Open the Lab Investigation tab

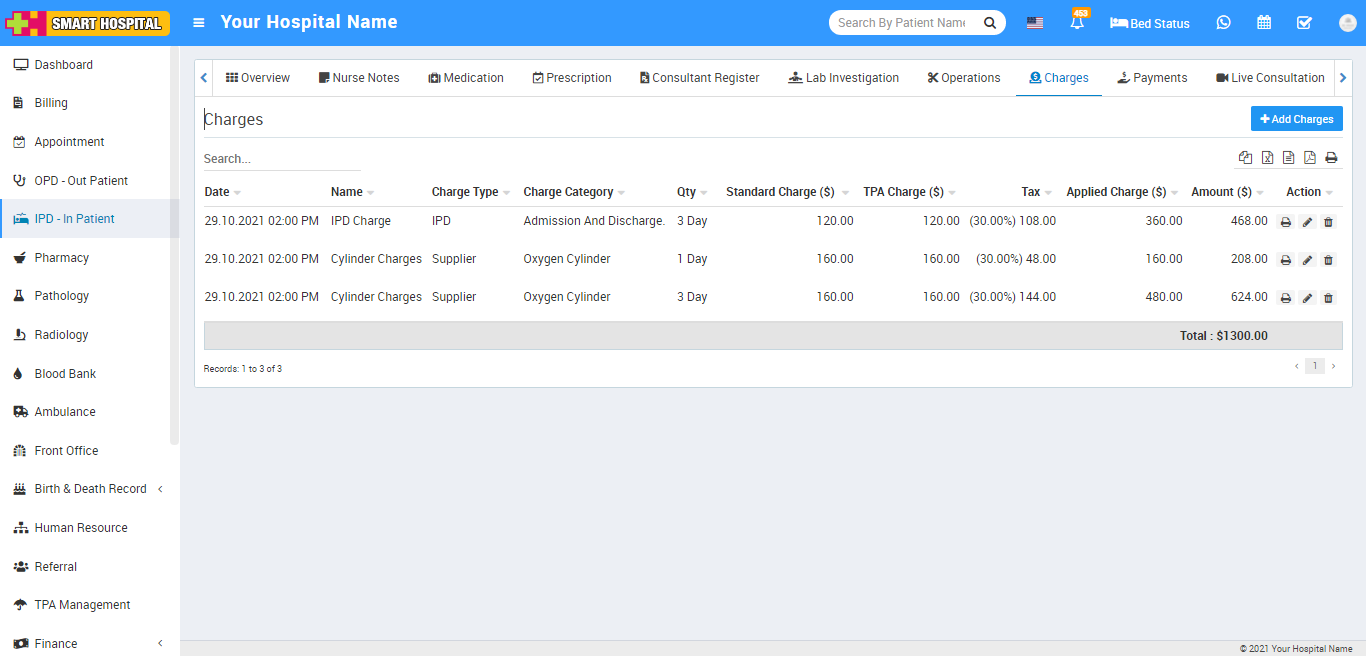(843, 78)
